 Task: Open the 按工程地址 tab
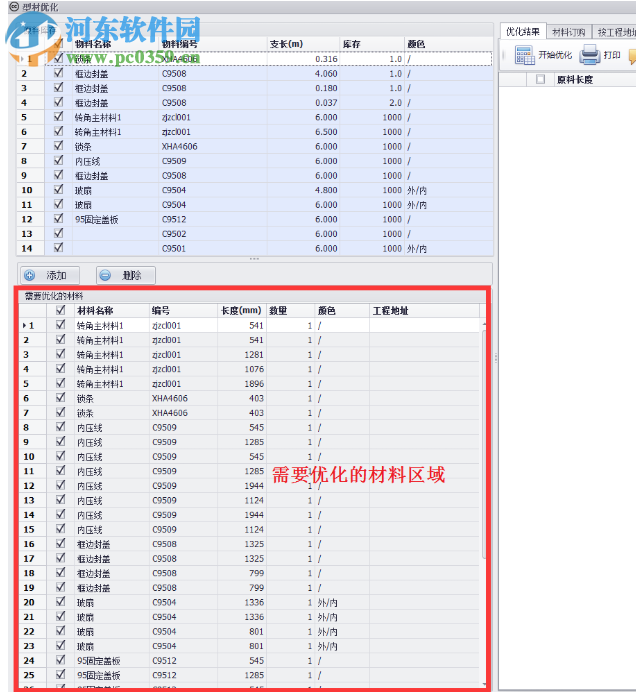click(x=615, y=32)
